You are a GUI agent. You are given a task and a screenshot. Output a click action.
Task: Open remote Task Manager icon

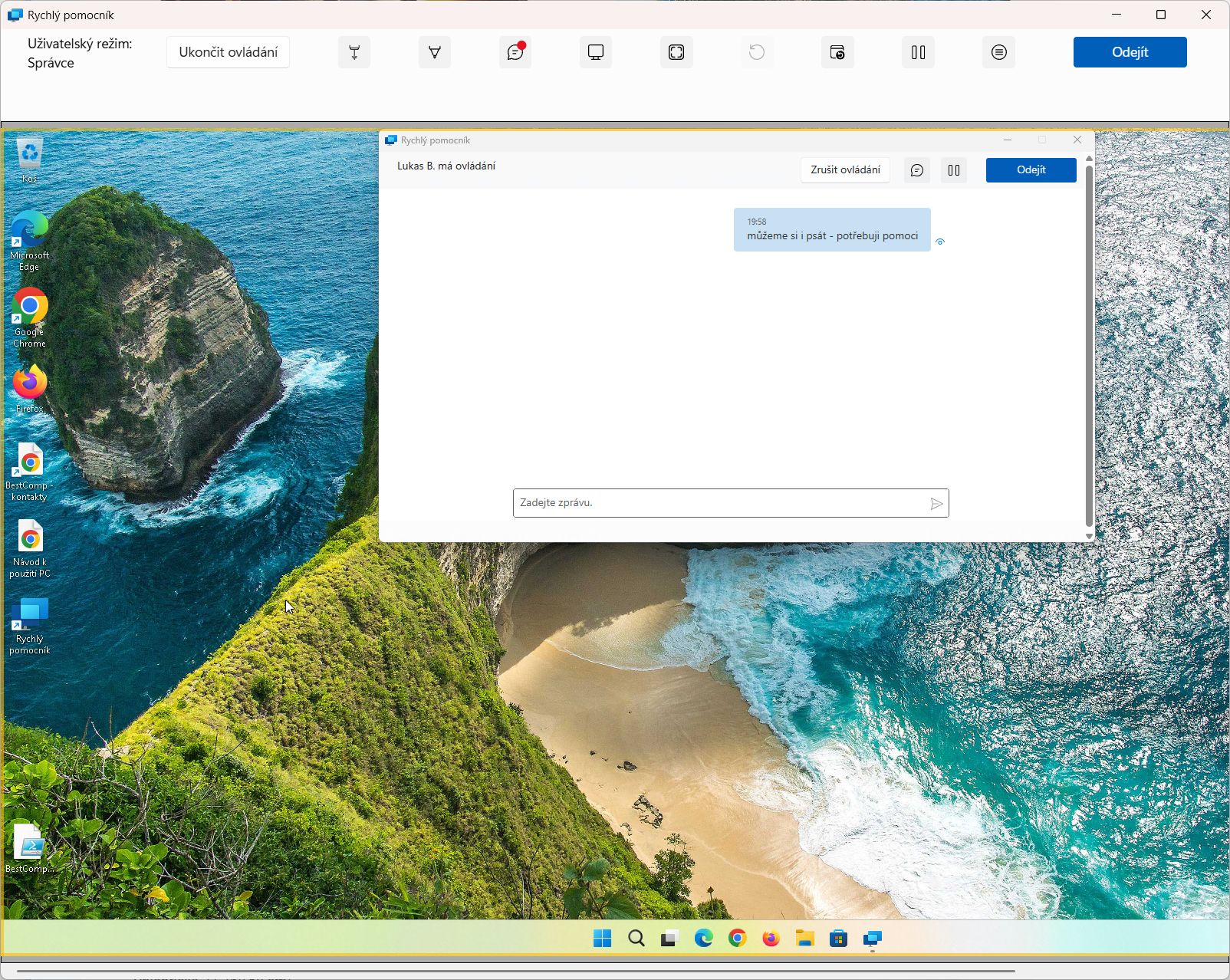tap(837, 52)
